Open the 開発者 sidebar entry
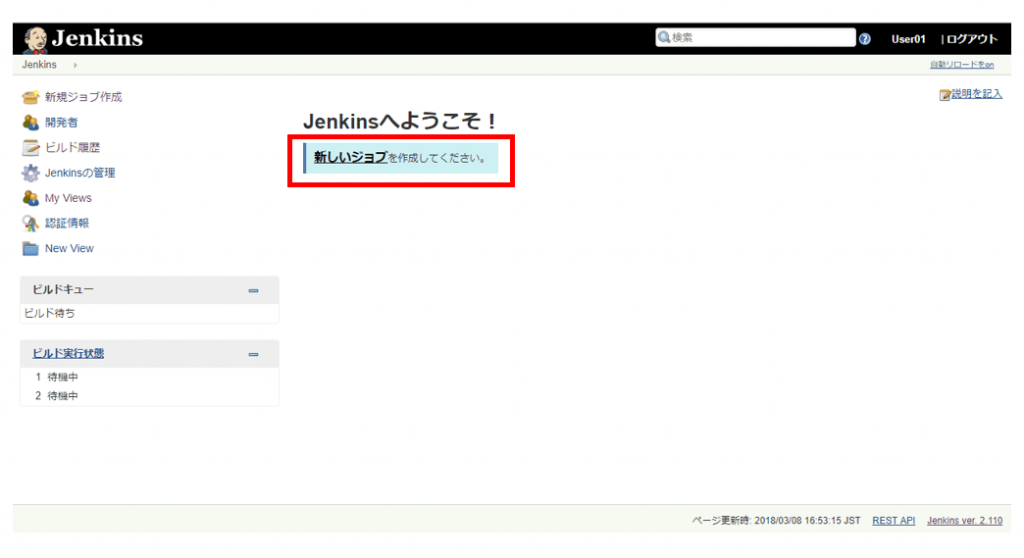Image resolution: width=1024 pixels, height=558 pixels. tap(61, 122)
